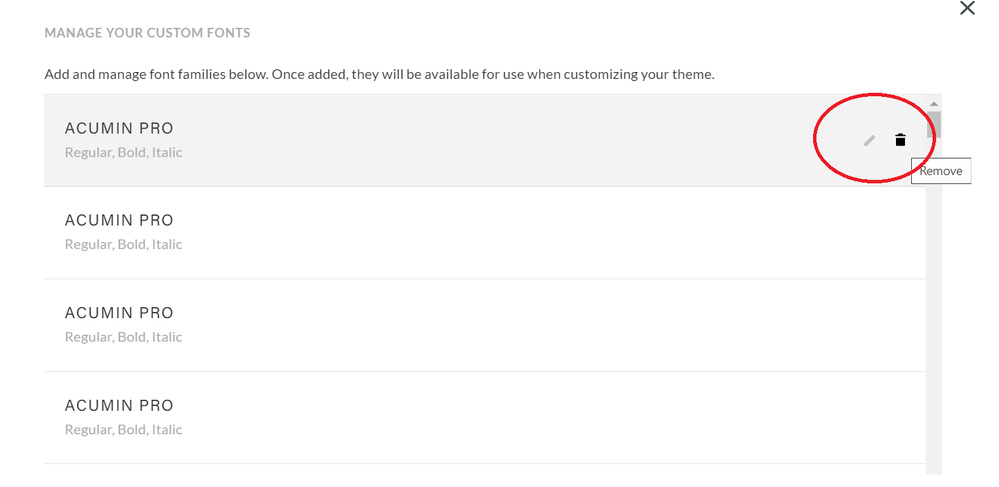Click third entry's Regular, Bold, Italic text
Viewport: 999px width, 487px height.
pyautogui.click(x=123, y=337)
